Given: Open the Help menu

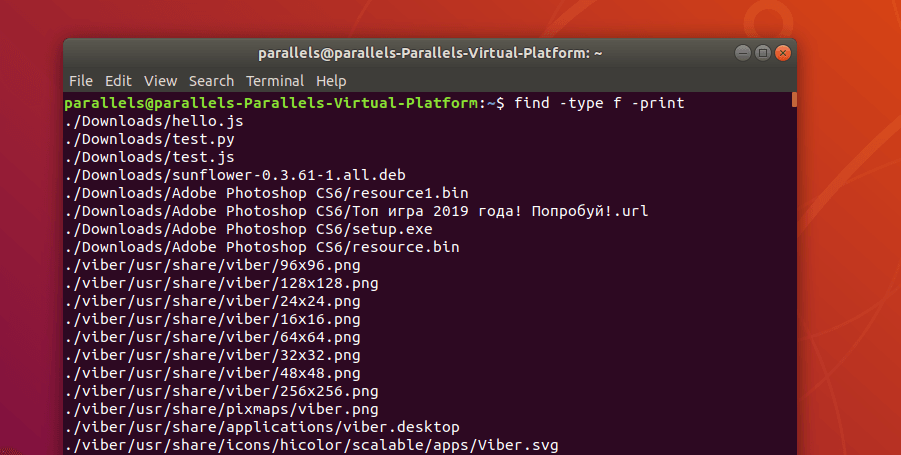Looking at the screenshot, I should click(331, 81).
